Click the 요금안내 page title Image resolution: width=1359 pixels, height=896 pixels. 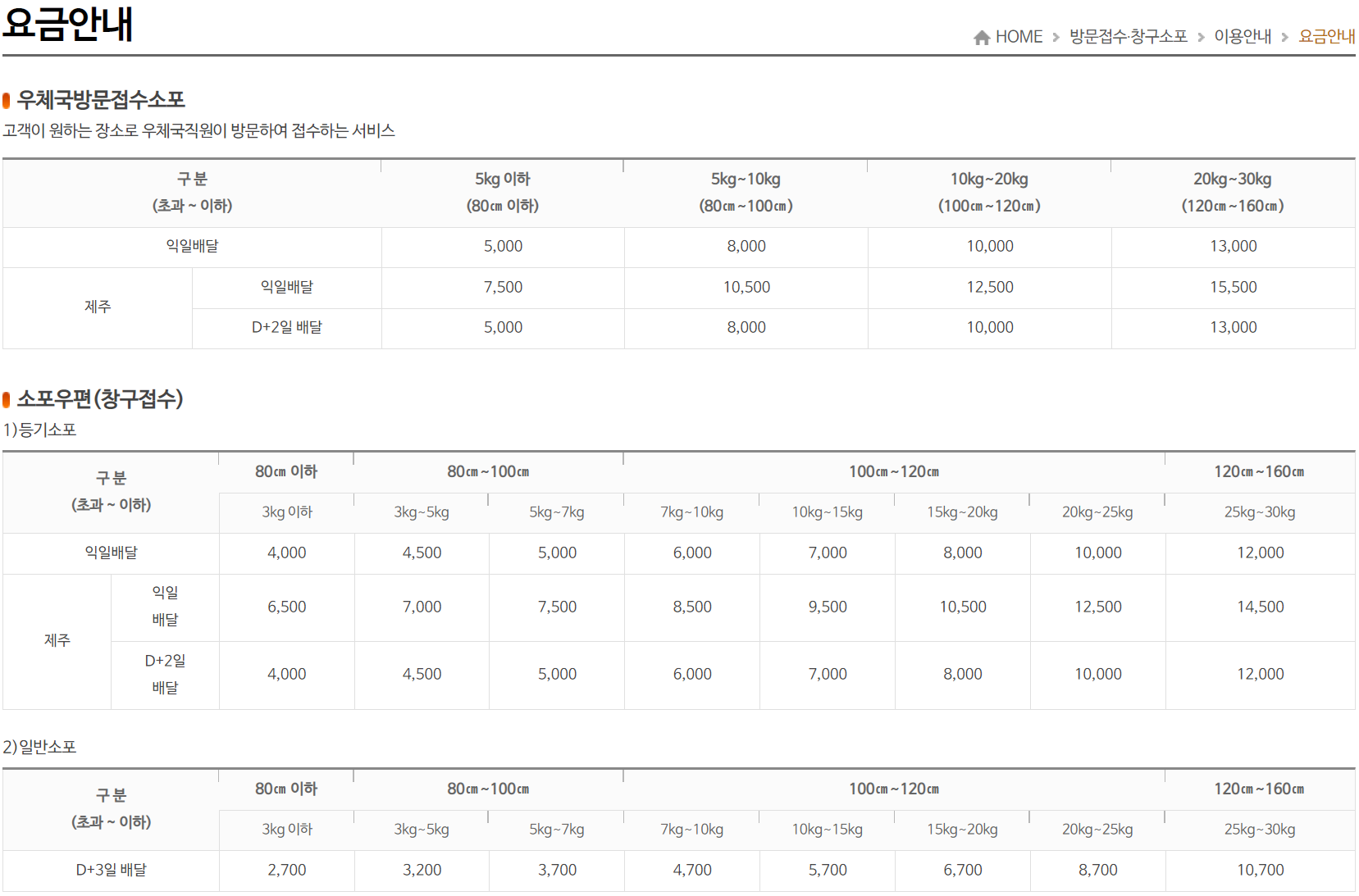68,23
